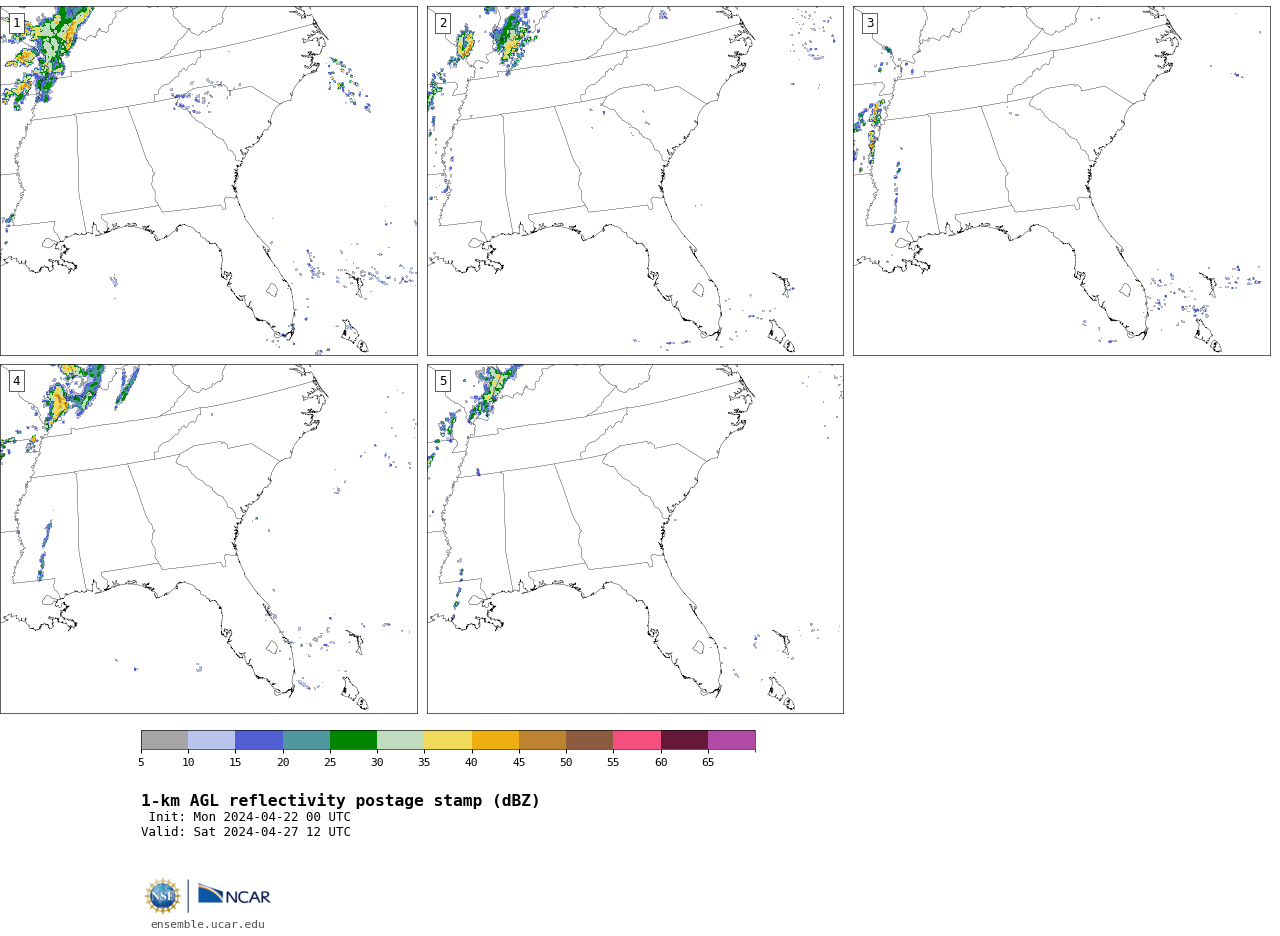Select the pale green 30-35 dBZ swatch
Screen dimensions: 1280x936
click(x=401, y=740)
